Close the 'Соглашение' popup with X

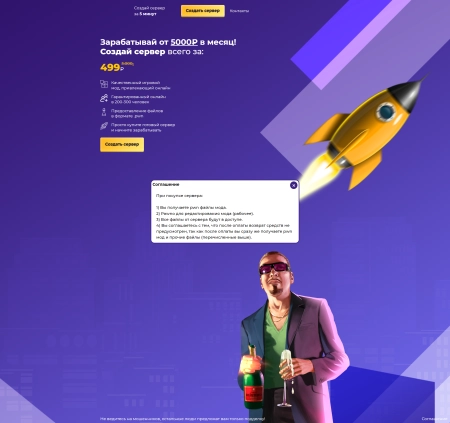tap(293, 185)
